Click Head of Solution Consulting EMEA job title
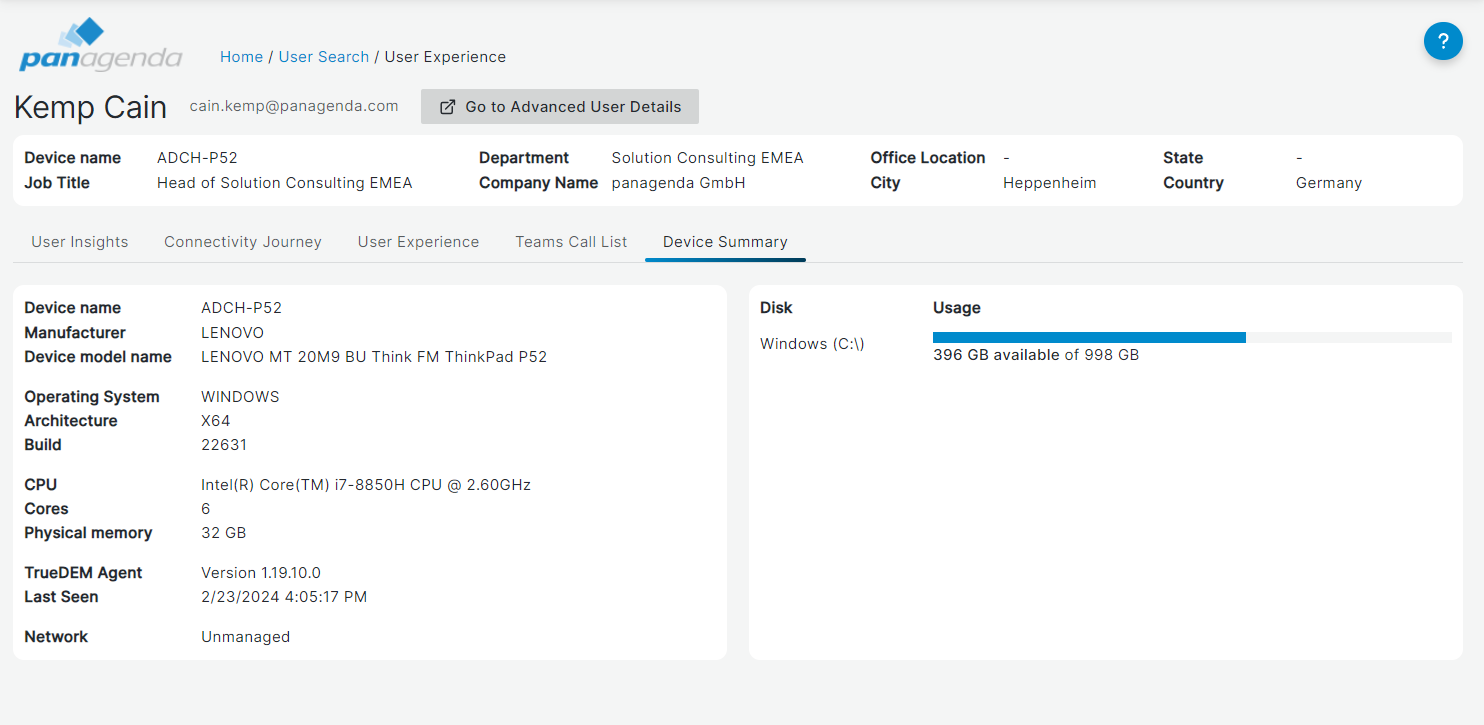The image size is (1484, 725). [284, 183]
